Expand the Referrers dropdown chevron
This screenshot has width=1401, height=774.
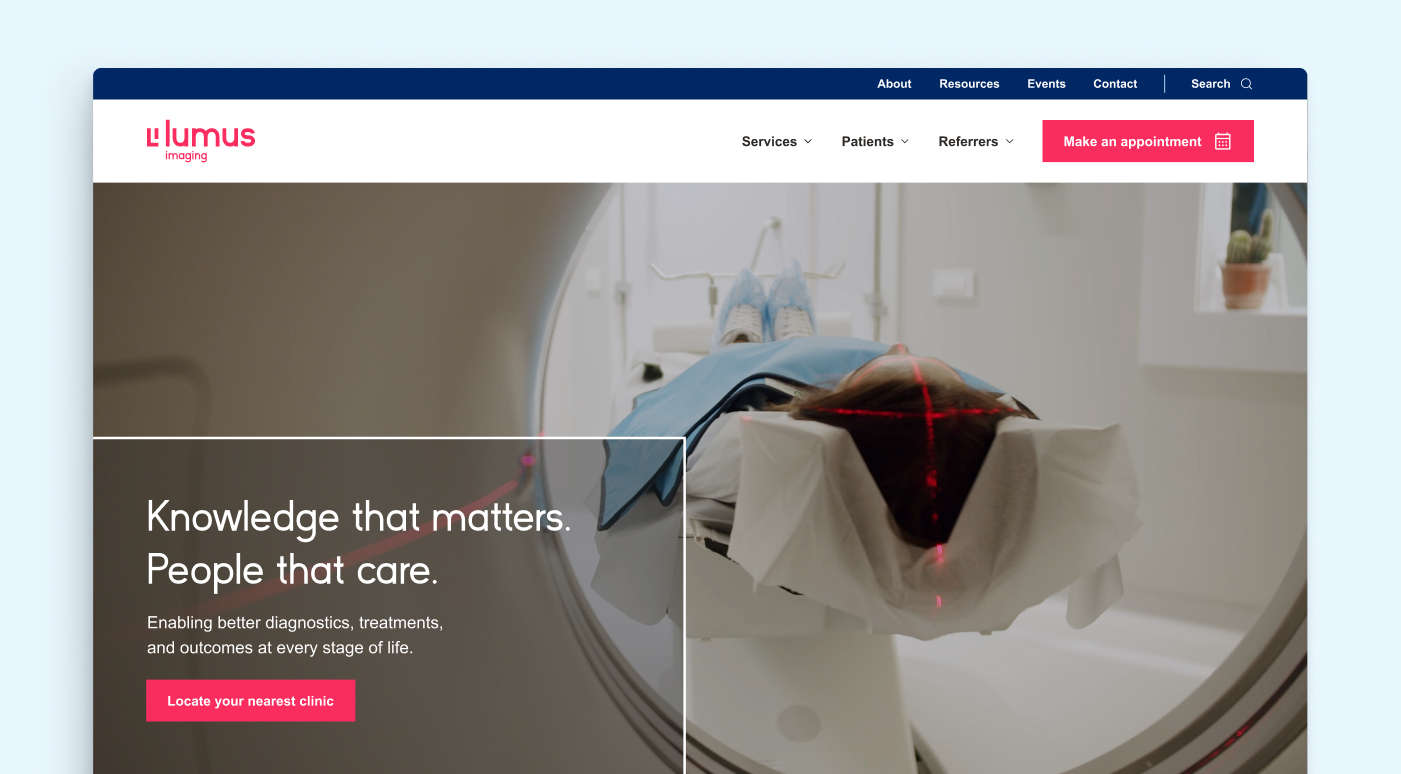pos(1009,141)
